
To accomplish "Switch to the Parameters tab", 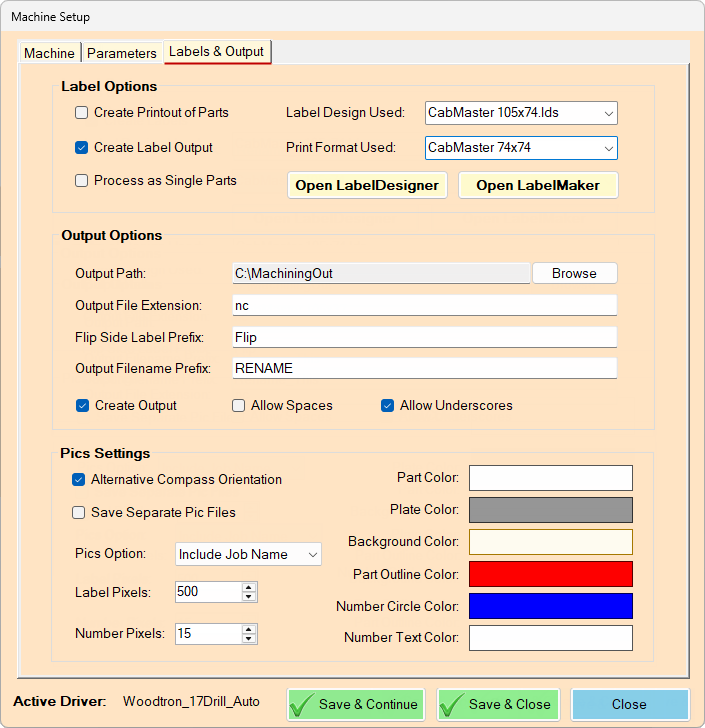I will tap(121, 53).
